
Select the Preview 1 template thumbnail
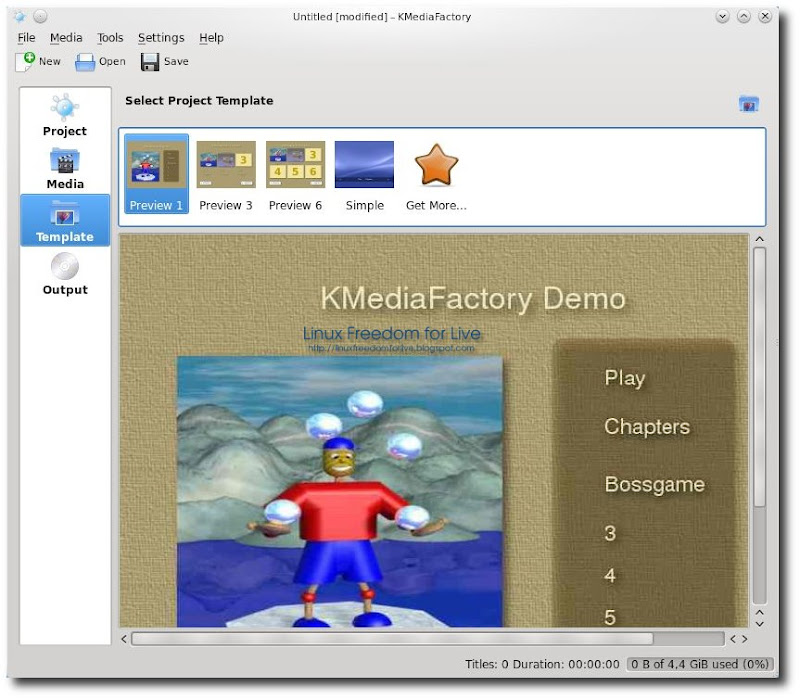point(156,174)
